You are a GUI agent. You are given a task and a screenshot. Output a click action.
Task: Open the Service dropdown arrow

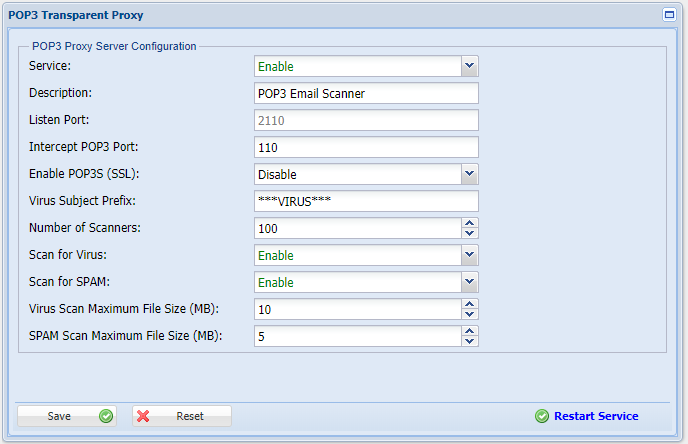point(470,66)
